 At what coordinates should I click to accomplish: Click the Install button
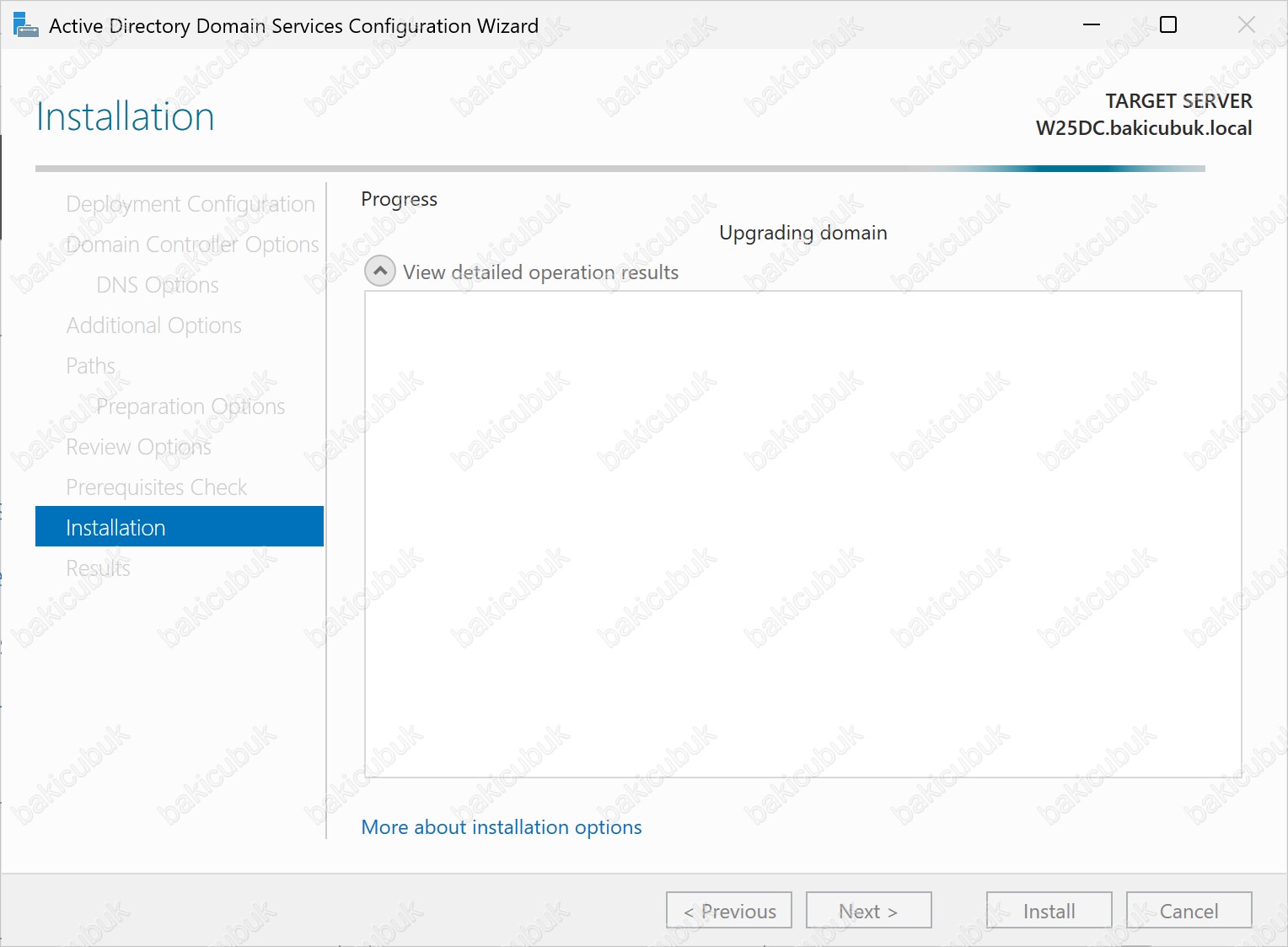pyautogui.click(x=1049, y=911)
